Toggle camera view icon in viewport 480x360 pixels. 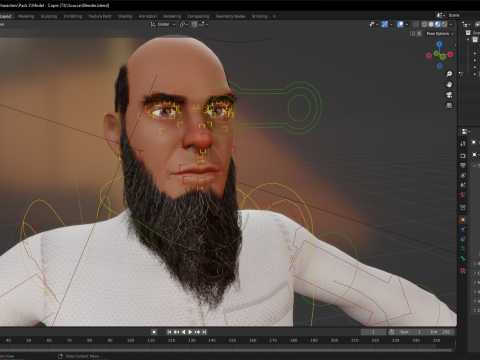point(449,95)
